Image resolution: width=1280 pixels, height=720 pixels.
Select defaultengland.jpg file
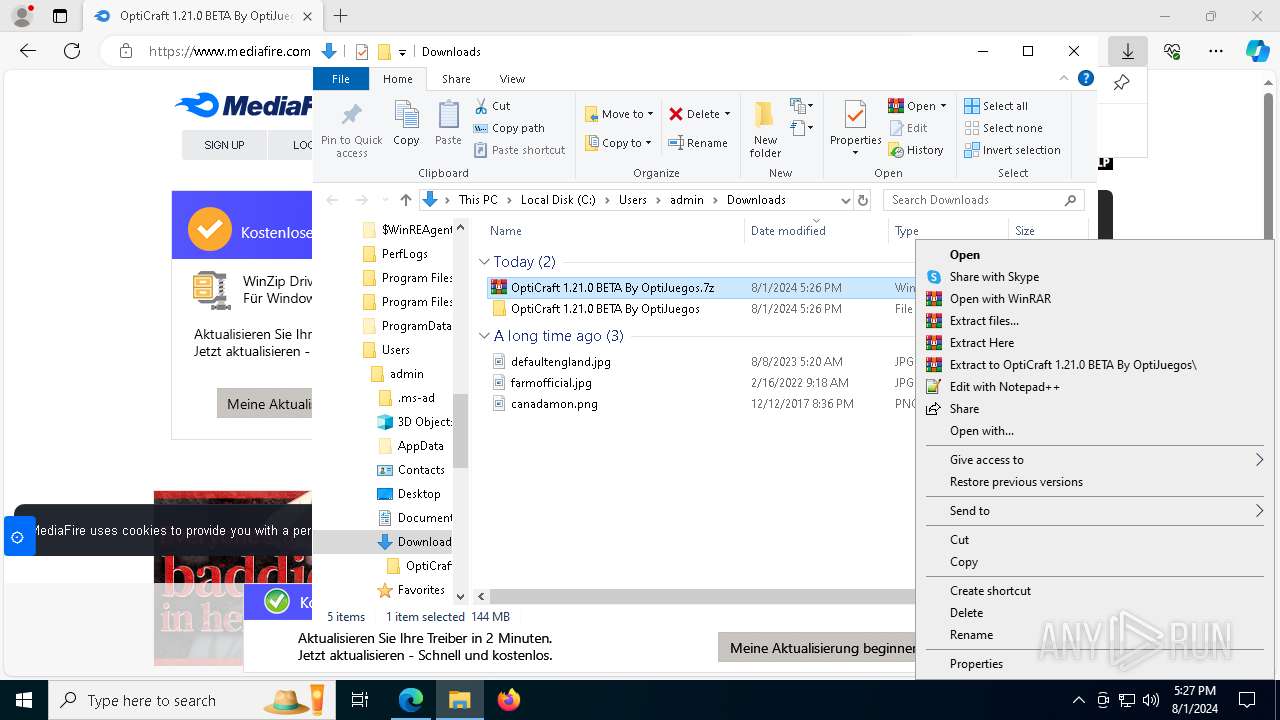pyautogui.click(x=560, y=362)
